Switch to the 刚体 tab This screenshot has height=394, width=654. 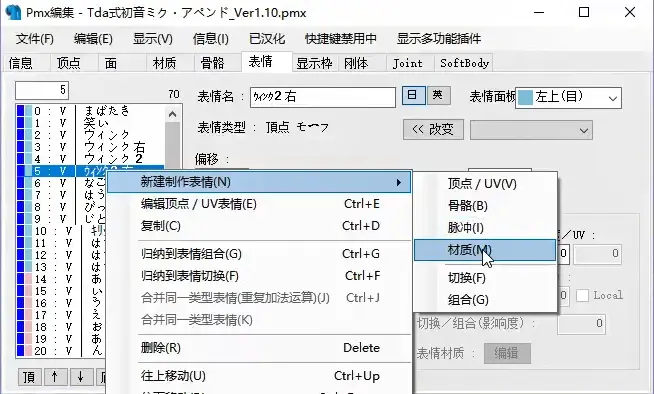click(362, 63)
